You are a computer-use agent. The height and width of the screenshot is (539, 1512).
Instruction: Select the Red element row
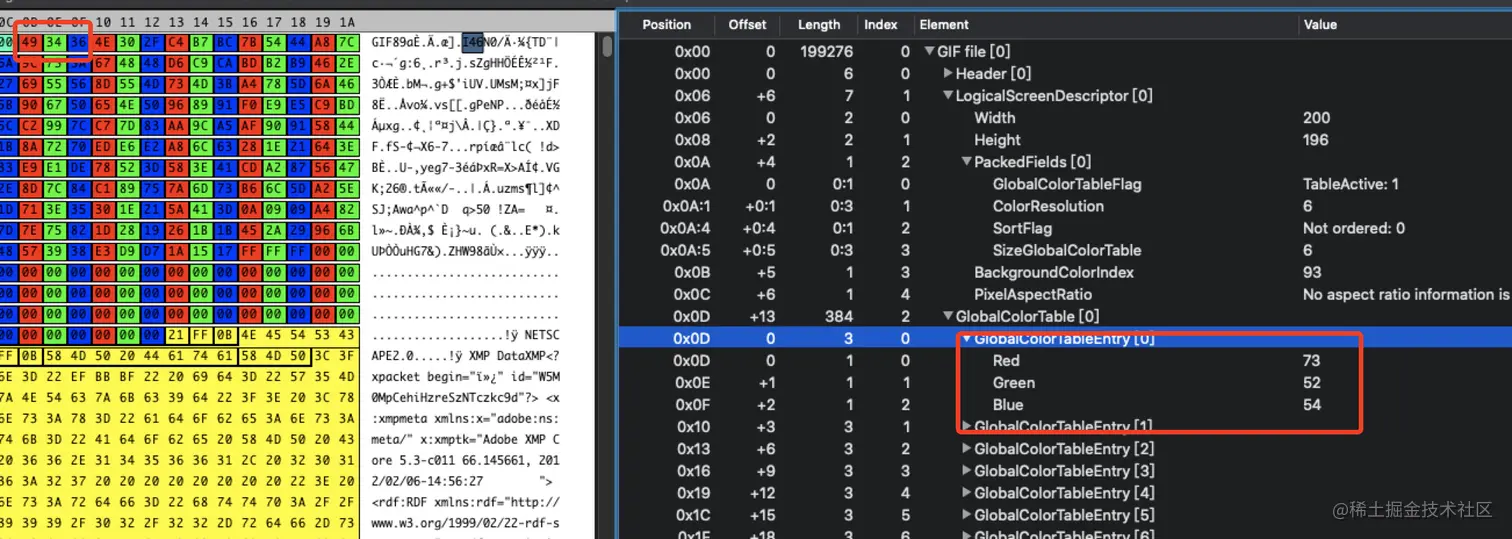1065,360
